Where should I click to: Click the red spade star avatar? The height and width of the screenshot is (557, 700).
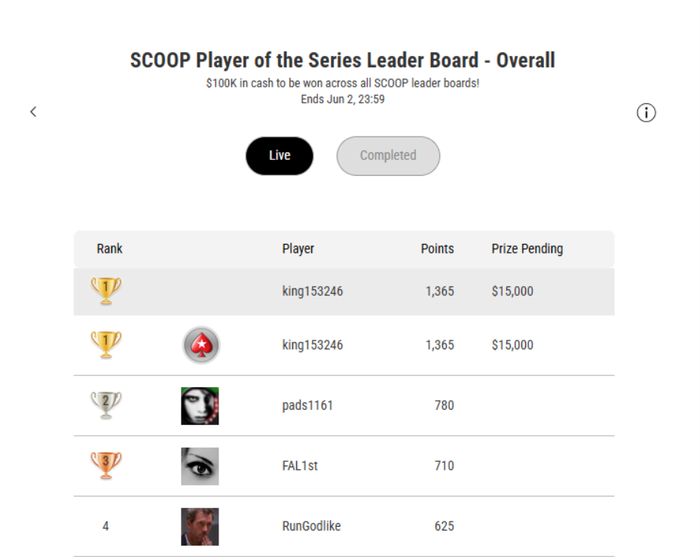click(201, 345)
